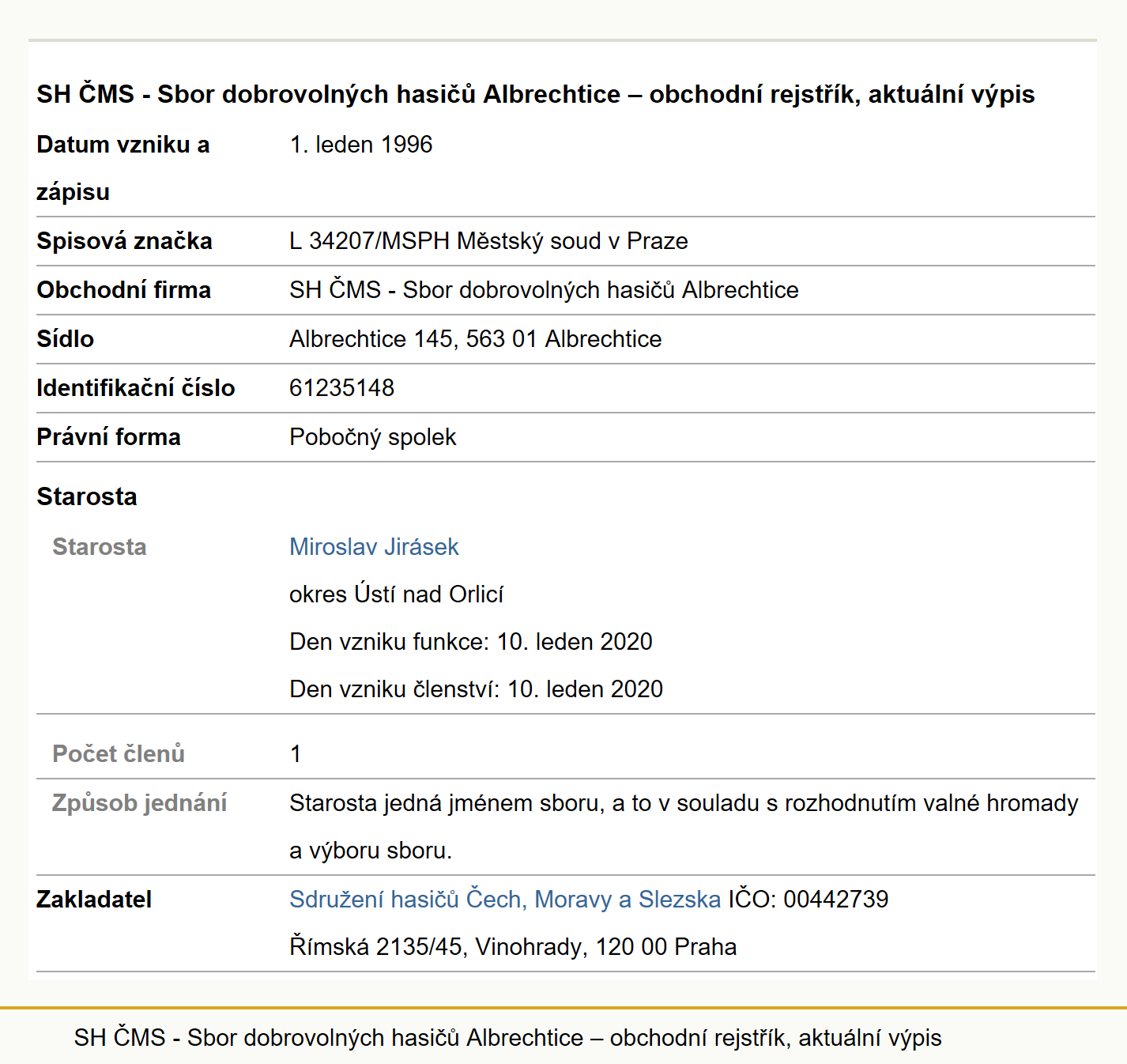Click the footer caption below the gold line
1127x1064 pixels.
click(x=507, y=1038)
